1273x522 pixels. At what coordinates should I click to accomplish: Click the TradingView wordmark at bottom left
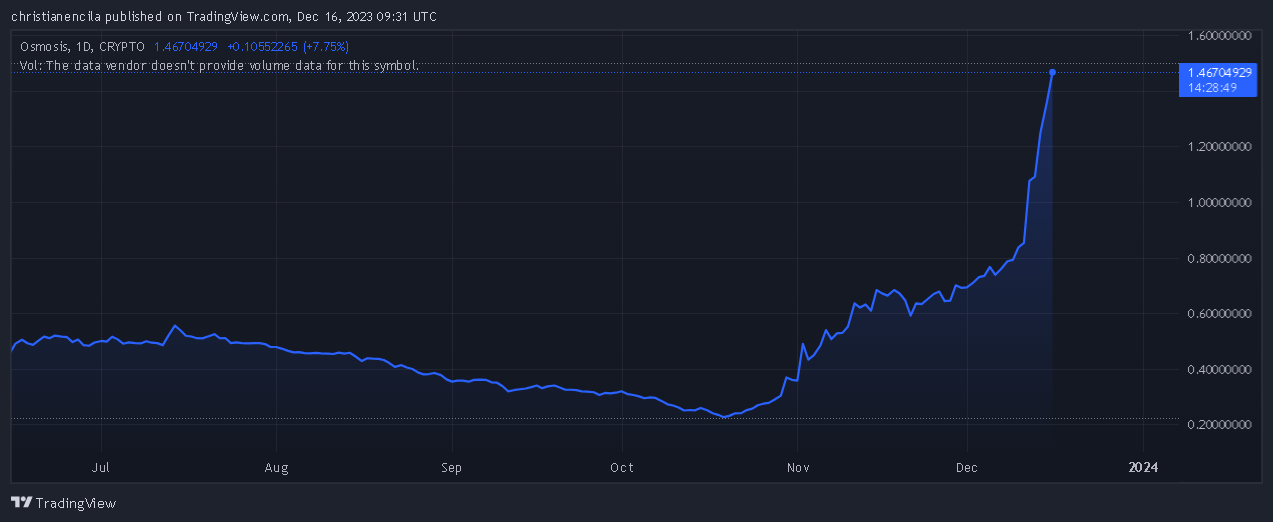tap(76, 503)
